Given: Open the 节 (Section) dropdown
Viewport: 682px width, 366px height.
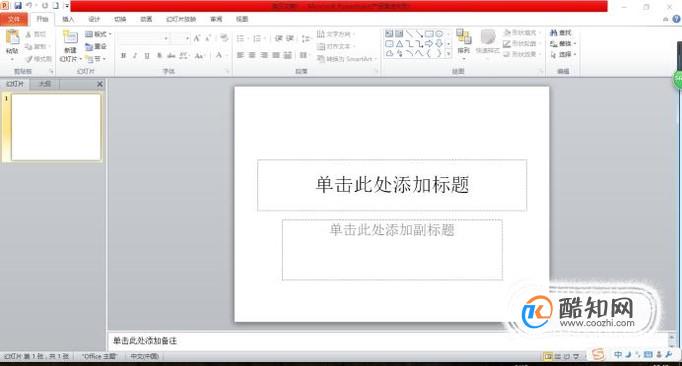Looking at the screenshot, I should click(x=96, y=58).
